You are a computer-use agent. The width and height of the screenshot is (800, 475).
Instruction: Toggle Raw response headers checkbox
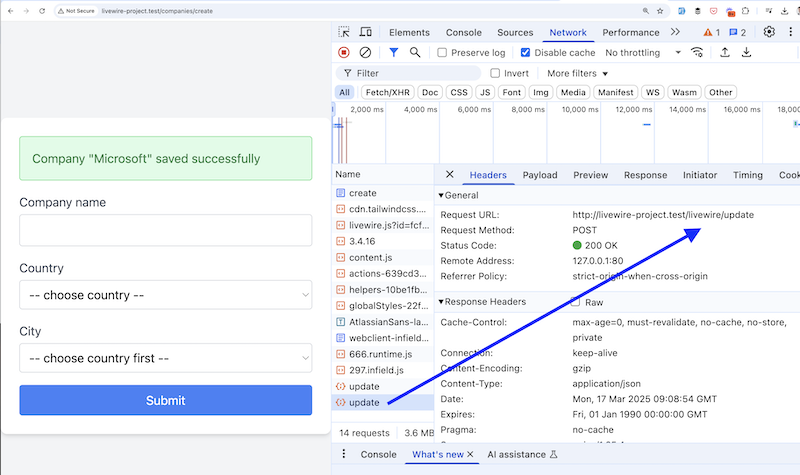tap(576, 302)
